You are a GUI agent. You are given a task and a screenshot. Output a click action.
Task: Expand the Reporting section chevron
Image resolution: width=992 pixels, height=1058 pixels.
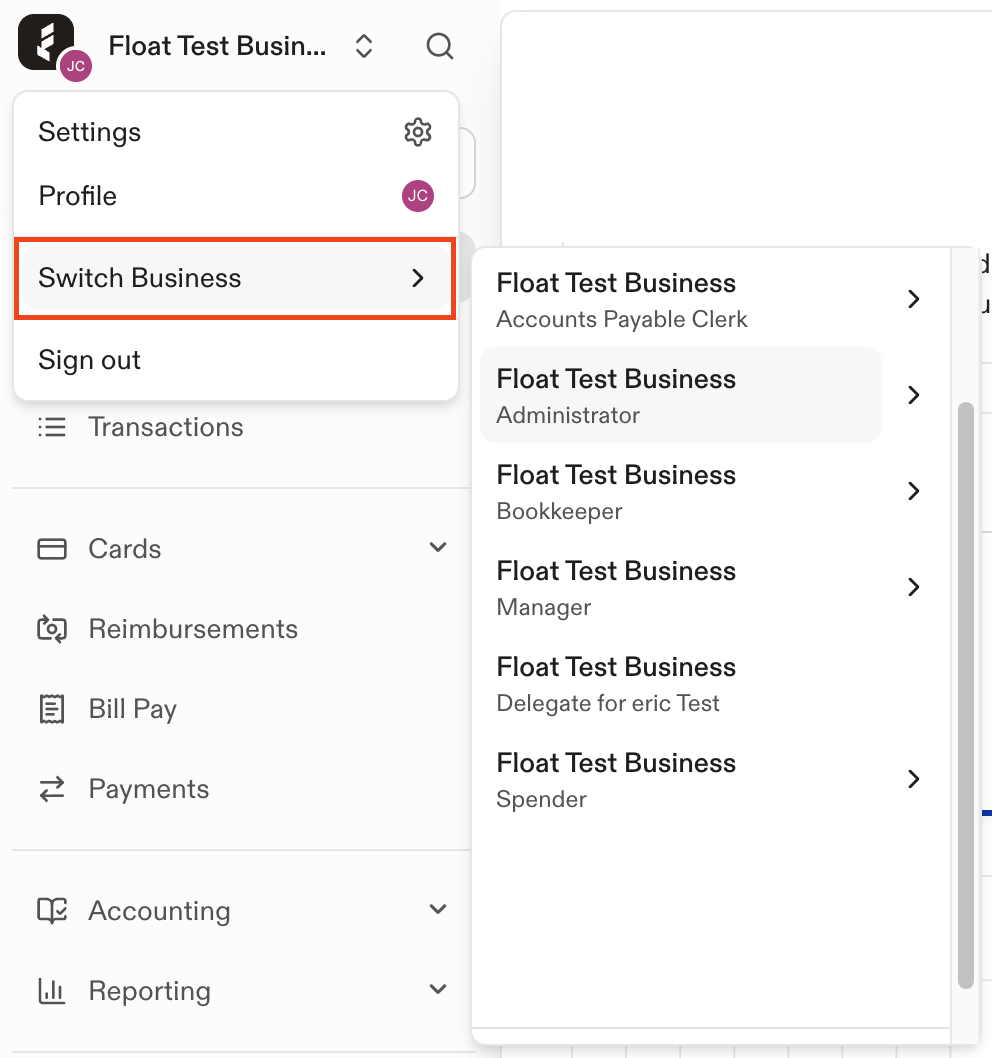pos(438,989)
